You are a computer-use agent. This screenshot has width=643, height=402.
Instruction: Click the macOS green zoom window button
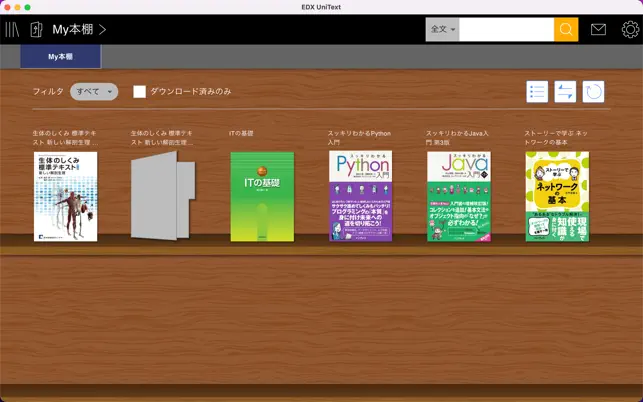point(27,7)
